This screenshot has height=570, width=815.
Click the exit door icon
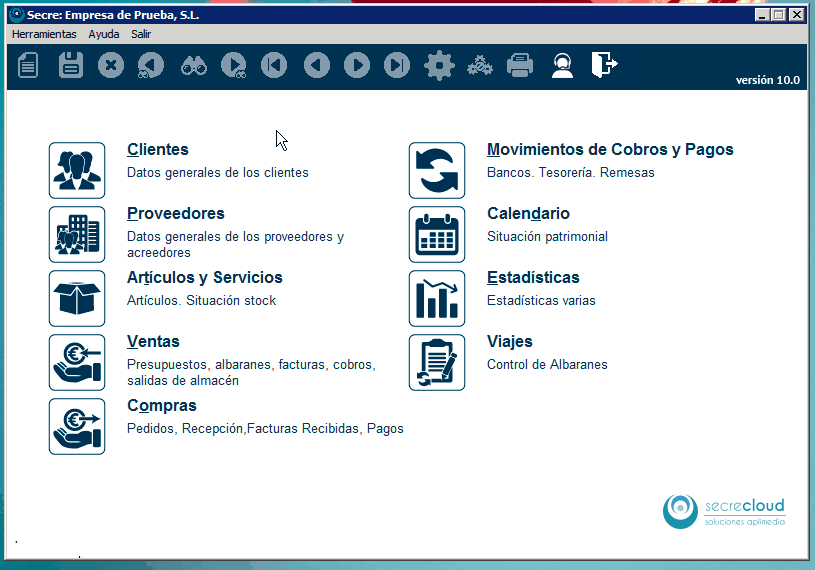[x=603, y=65]
